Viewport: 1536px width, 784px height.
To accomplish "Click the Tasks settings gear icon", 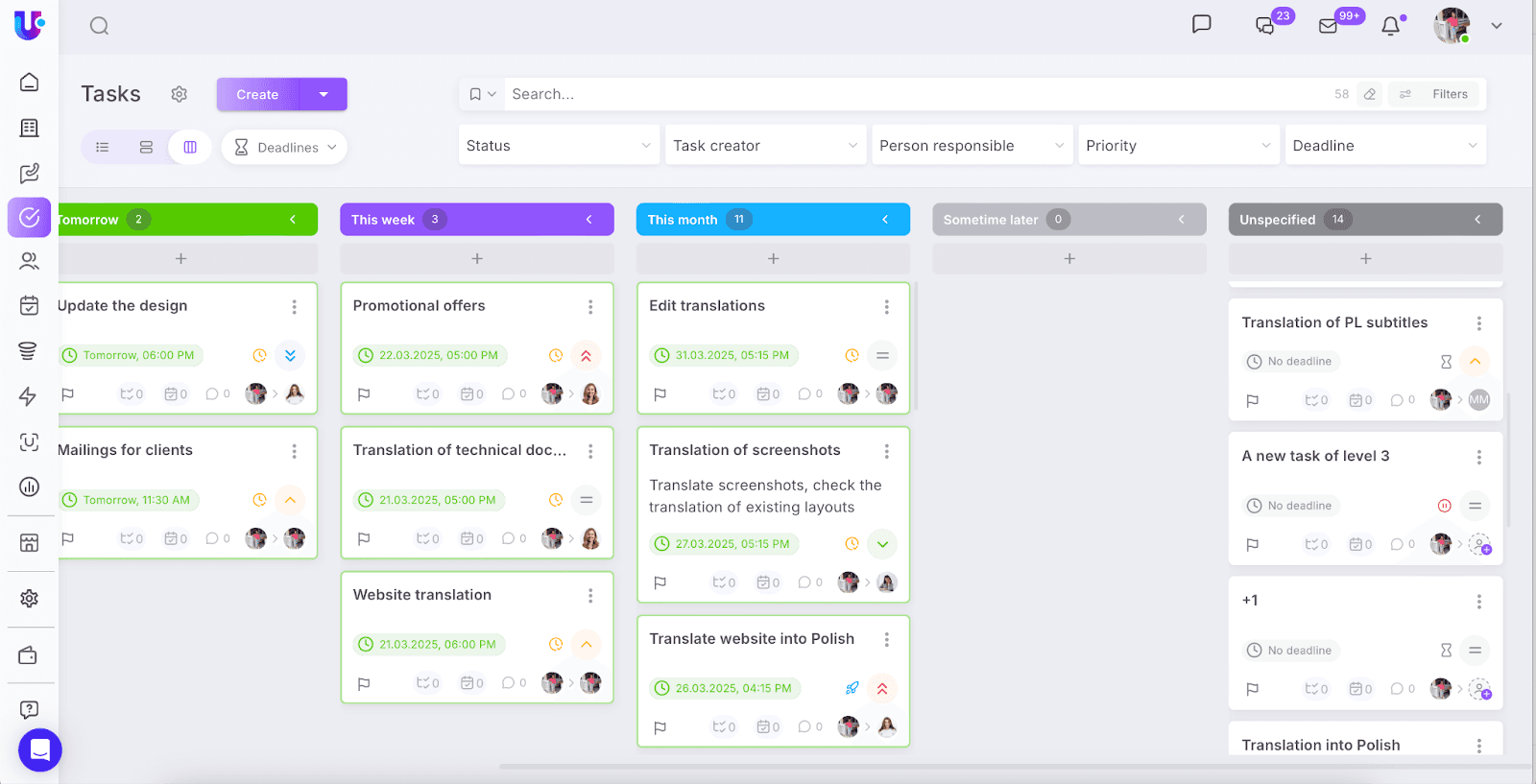I will click(x=180, y=94).
